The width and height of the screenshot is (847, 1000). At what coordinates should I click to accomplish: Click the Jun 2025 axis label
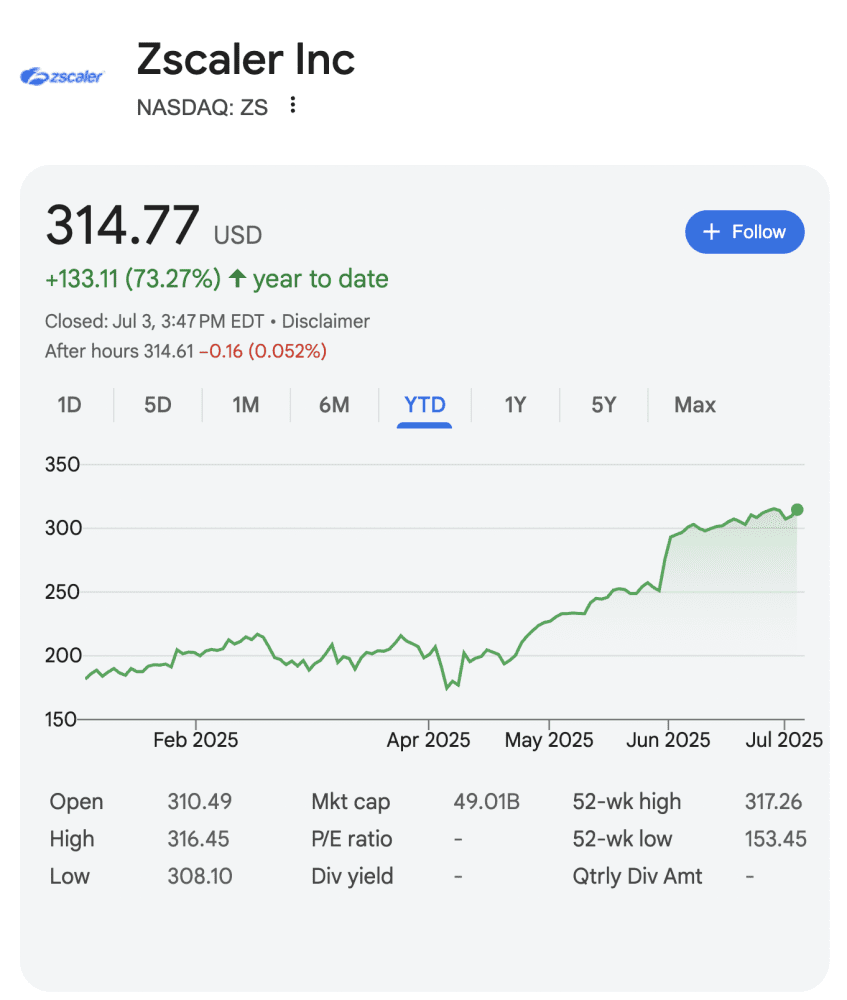(x=668, y=740)
